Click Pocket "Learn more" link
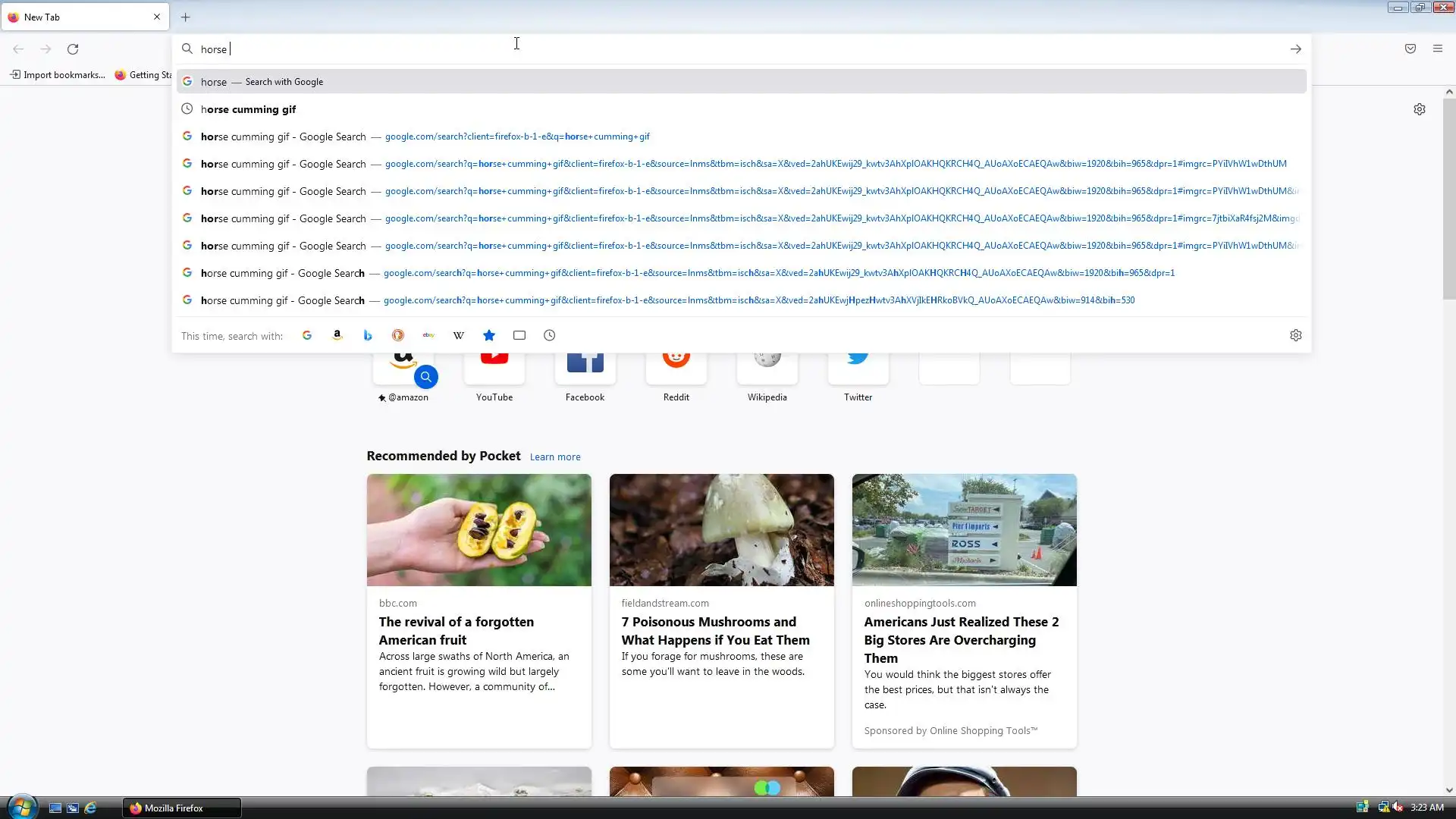Image resolution: width=1456 pixels, height=819 pixels. [555, 457]
